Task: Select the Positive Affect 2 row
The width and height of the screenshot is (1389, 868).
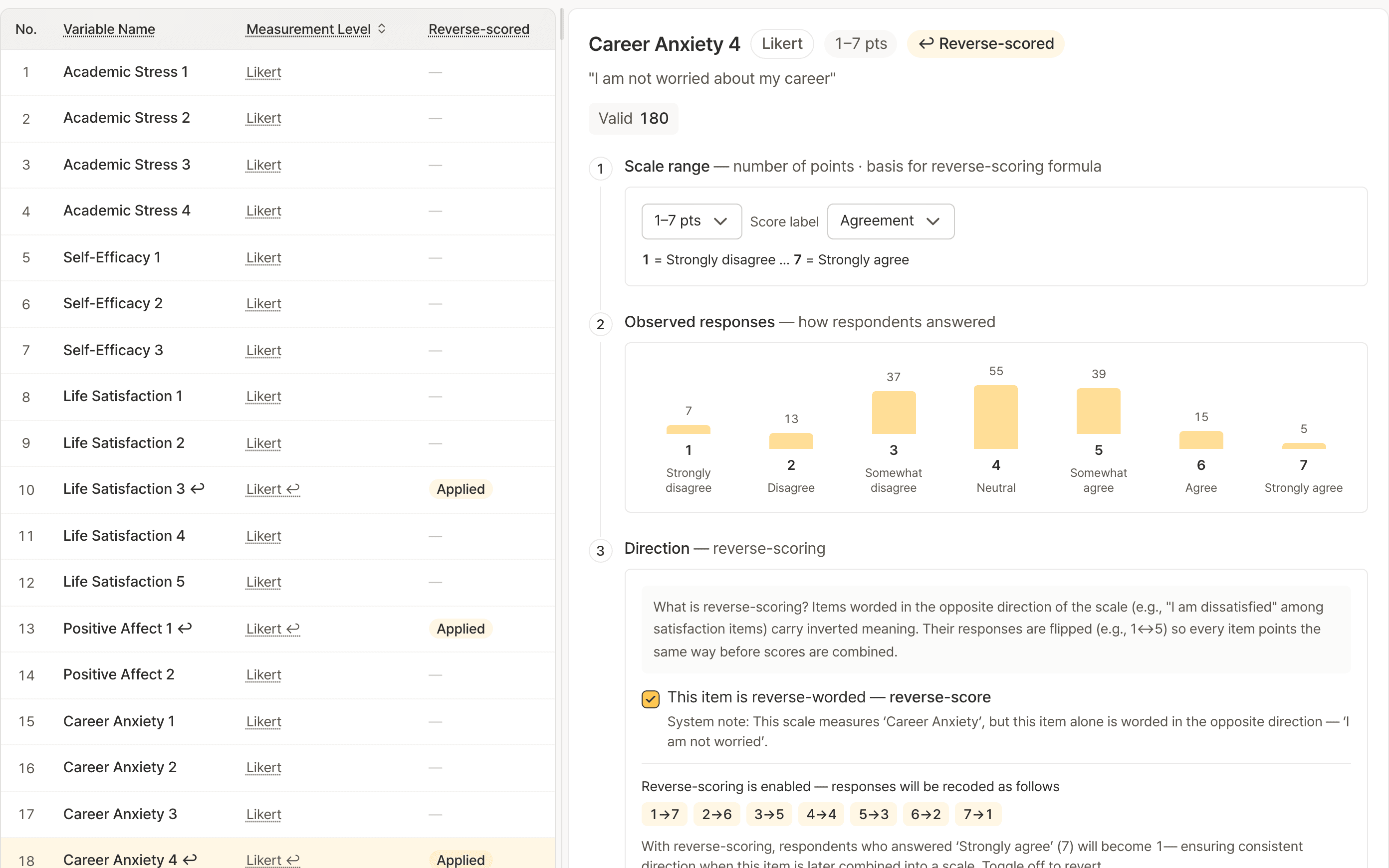Action: (278, 675)
